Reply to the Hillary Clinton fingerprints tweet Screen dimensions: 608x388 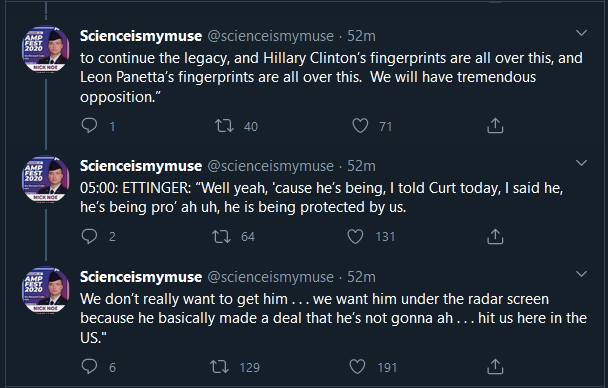click(x=90, y=126)
